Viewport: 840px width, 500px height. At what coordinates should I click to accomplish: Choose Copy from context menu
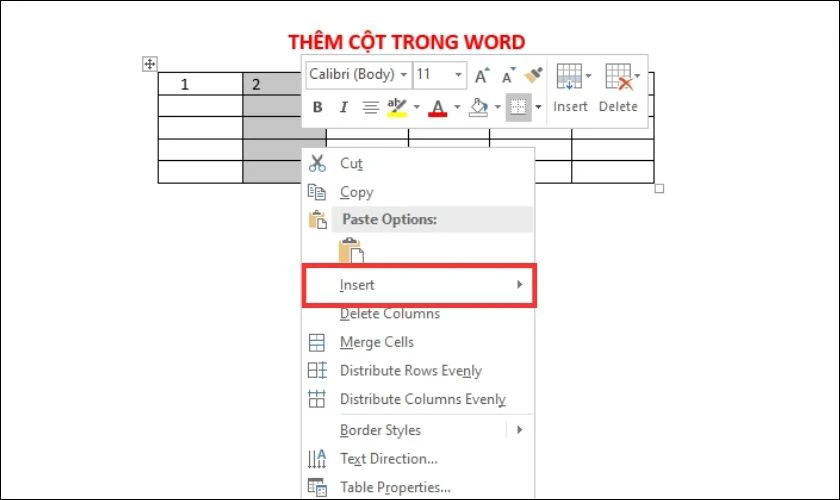(418, 192)
